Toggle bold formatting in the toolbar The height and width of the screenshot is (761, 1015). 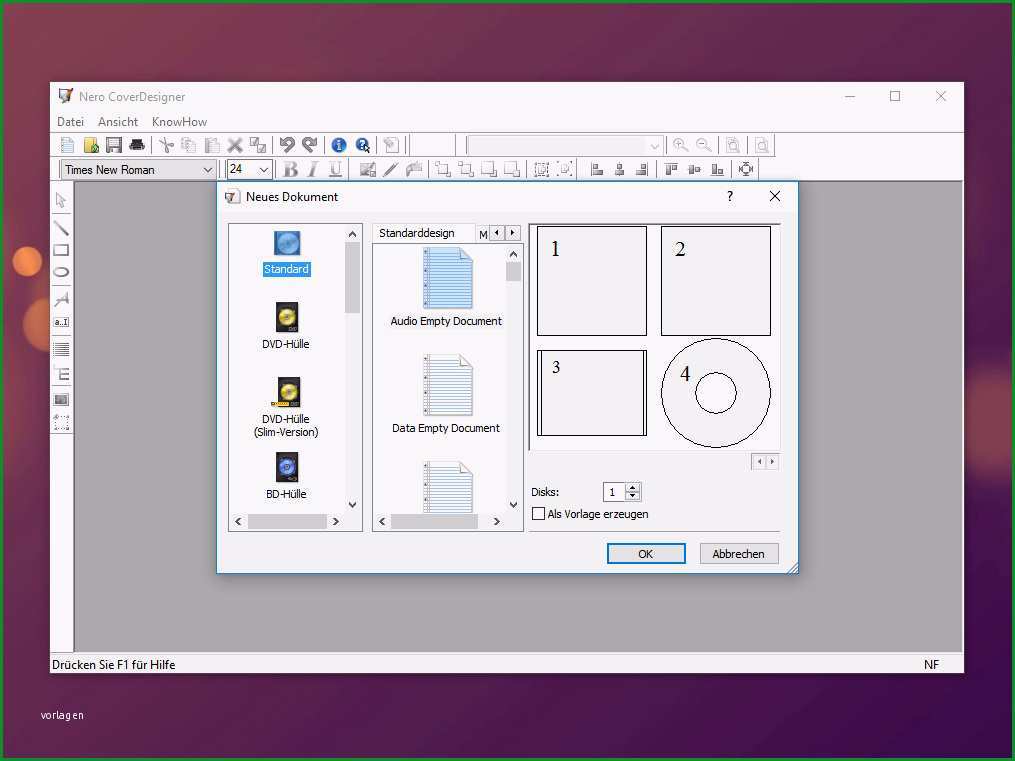[291, 170]
